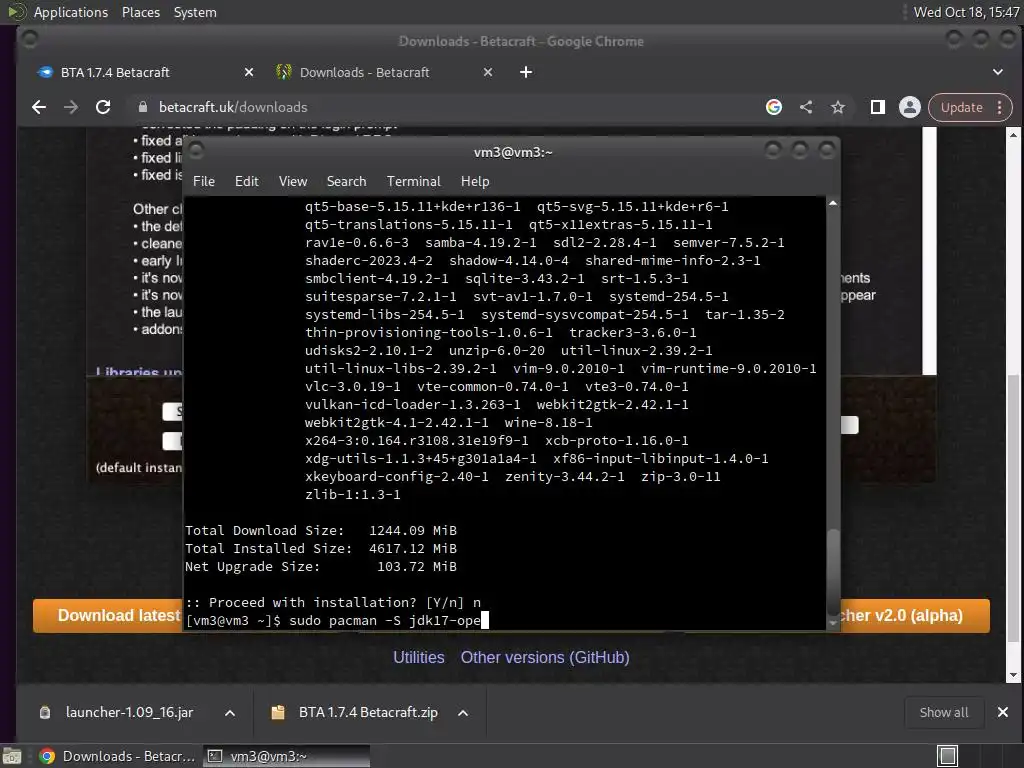Click the 'Total Download Size:' line
Viewport: 1024px width, 768px height.
[x=321, y=530]
